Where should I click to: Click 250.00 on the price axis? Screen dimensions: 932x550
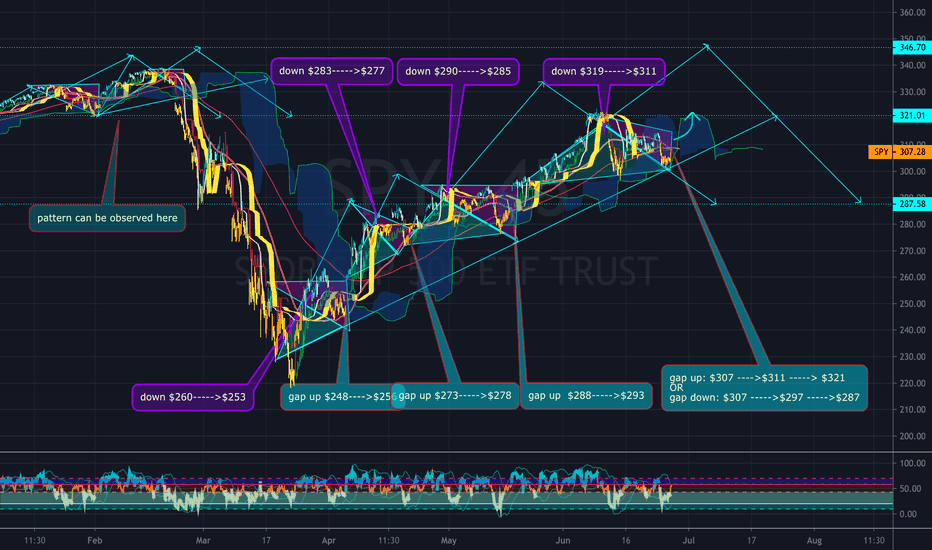[912, 304]
